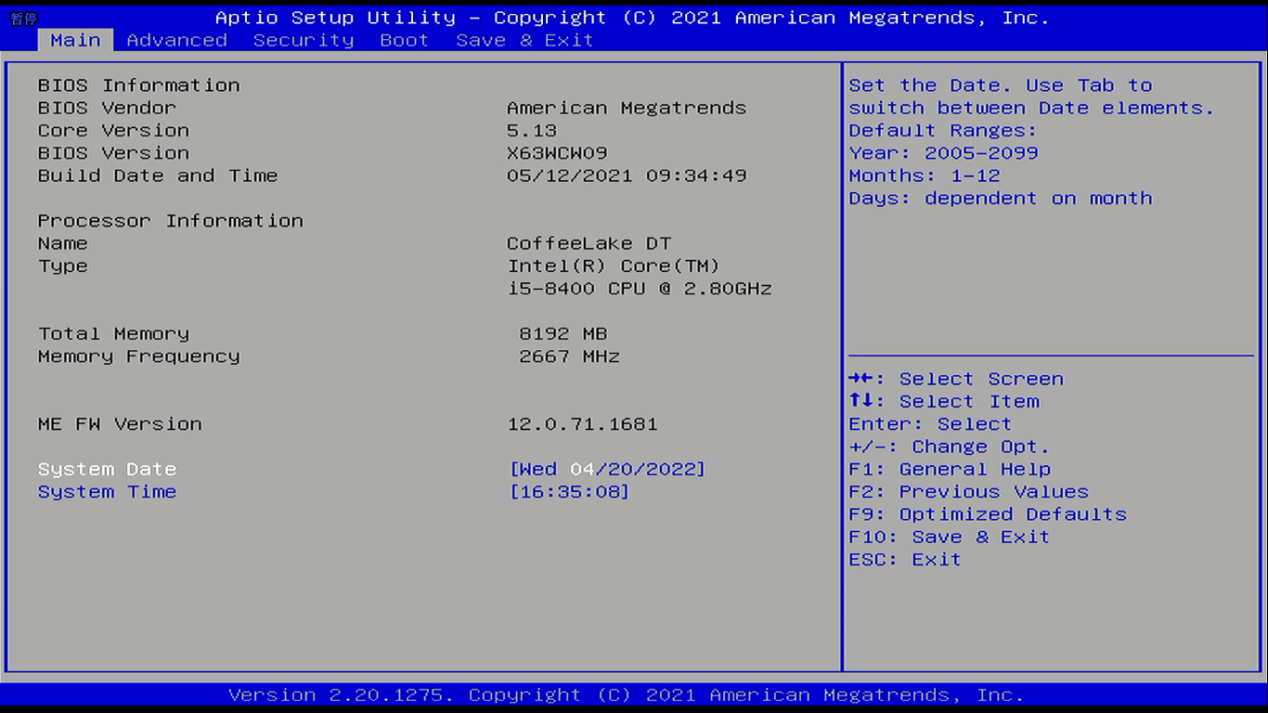
Task: Click the highlighted month 04 in System Date
Action: pos(582,469)
